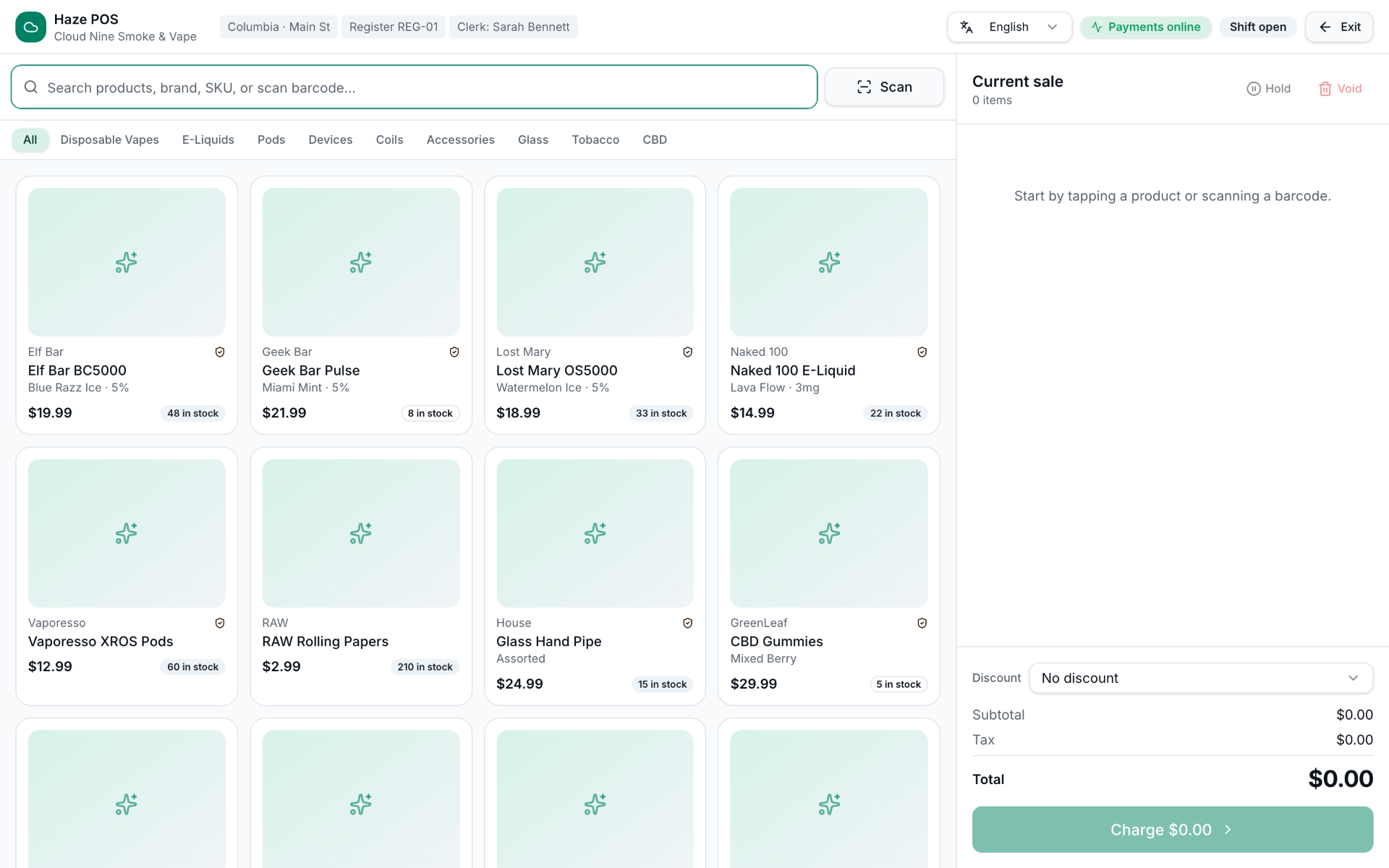Click the $19.99 Elf Bar price

pyautogui.click(x=50, y=413)
